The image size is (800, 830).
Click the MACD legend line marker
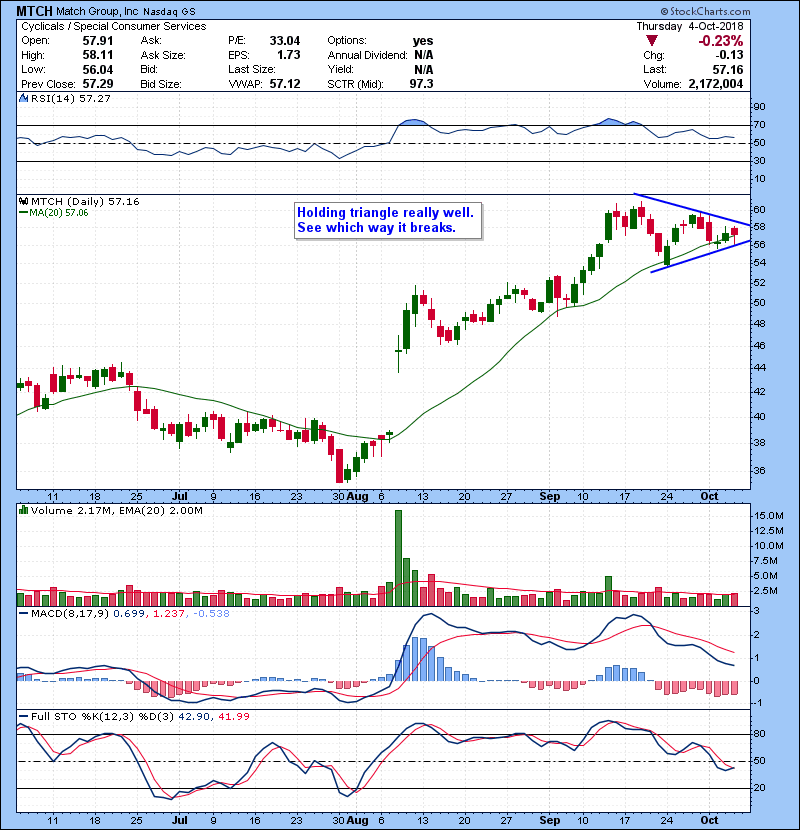pyautogui.click(x=23, y=614)
